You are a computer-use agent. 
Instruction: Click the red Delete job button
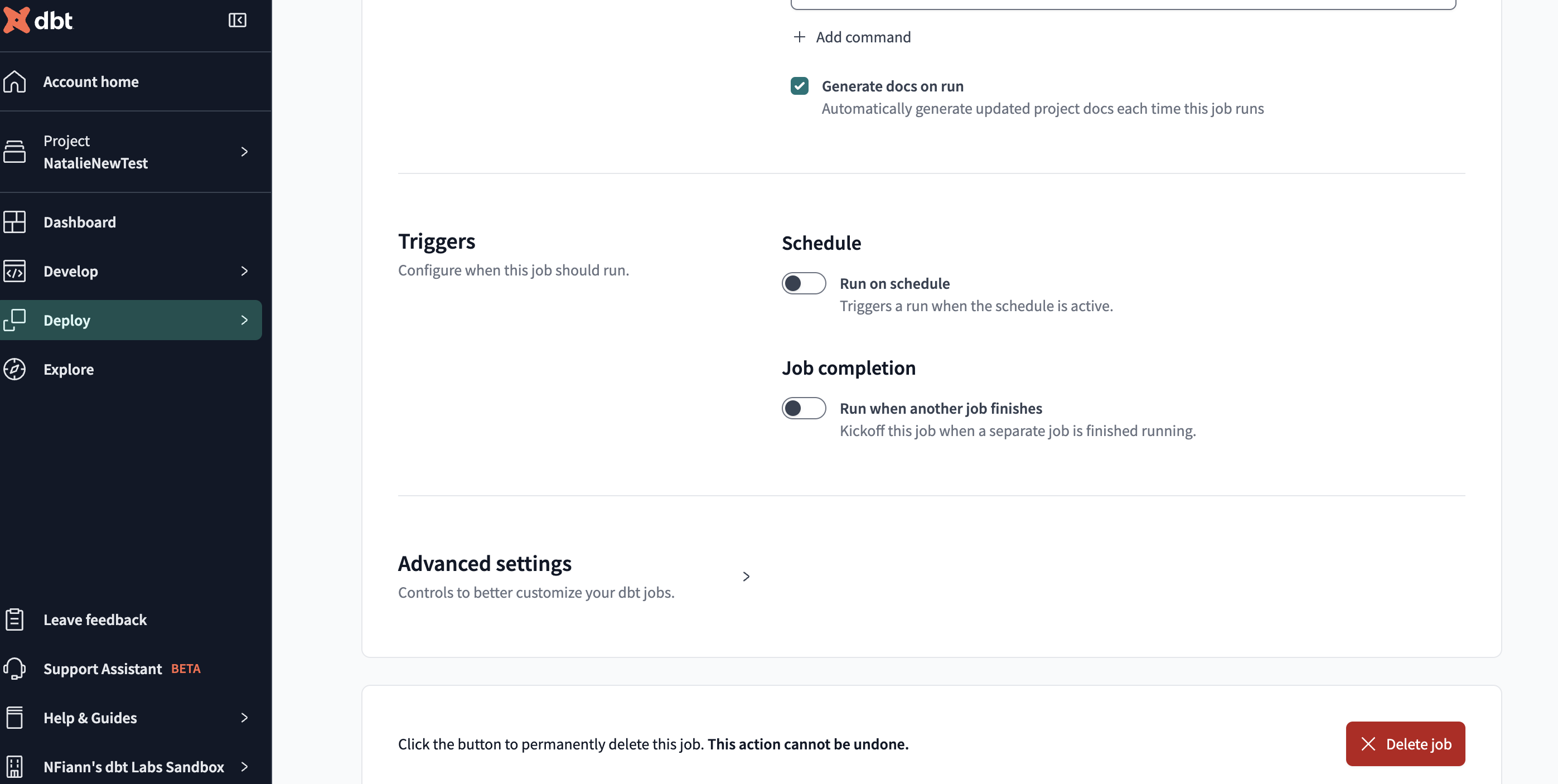[1405, 744]
